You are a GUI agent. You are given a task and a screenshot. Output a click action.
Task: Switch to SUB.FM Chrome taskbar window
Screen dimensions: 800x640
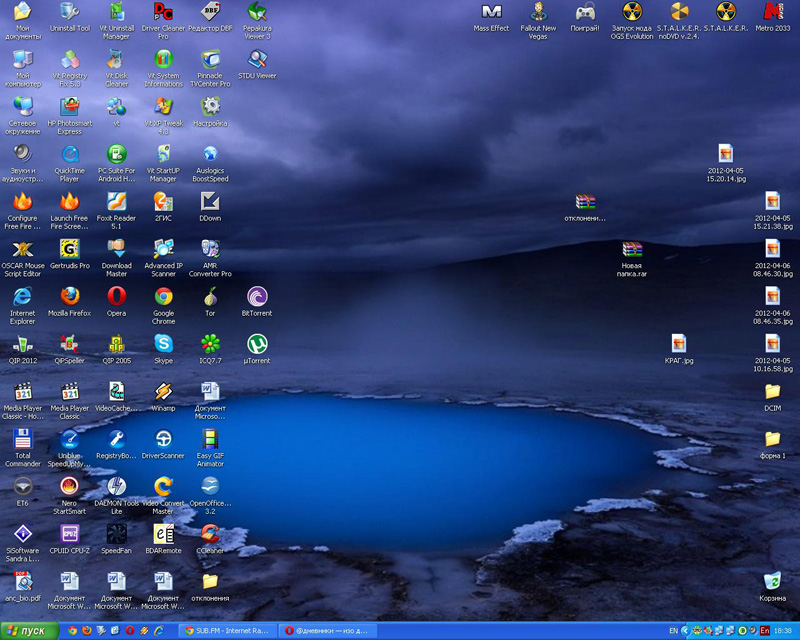(227, 631)
